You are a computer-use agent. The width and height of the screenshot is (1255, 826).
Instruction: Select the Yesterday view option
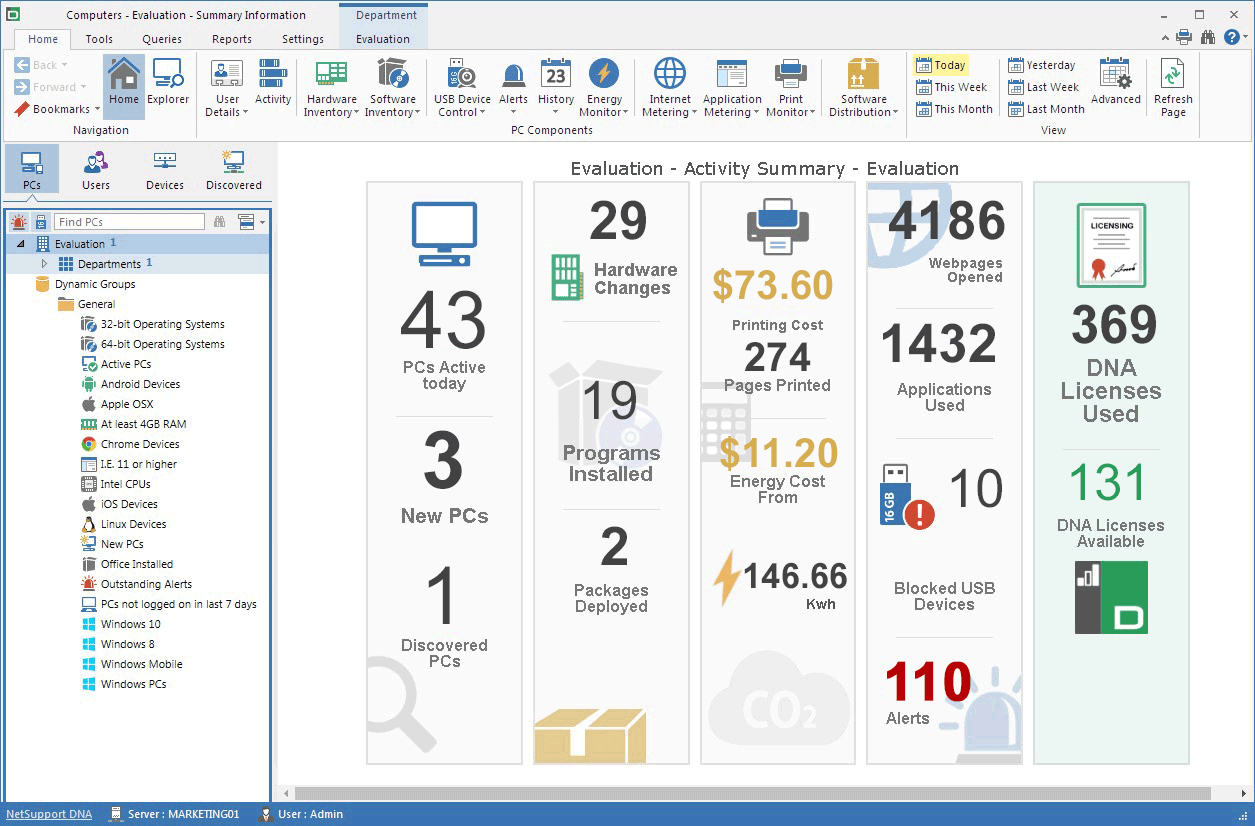1042,65
